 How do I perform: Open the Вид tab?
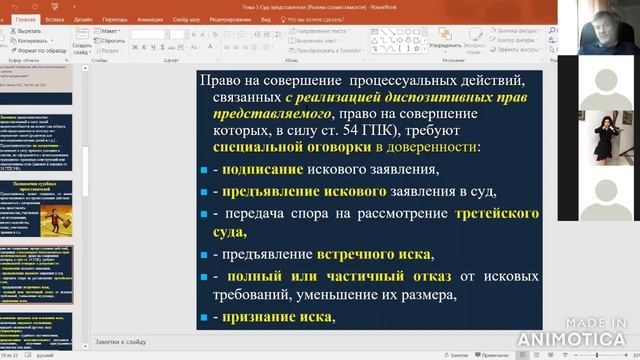266,19
